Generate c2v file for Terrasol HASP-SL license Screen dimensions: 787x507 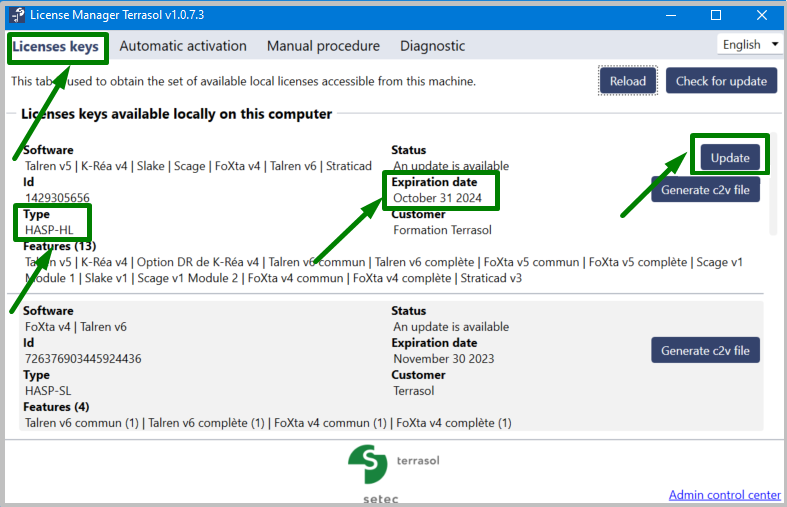click(705, 350)
